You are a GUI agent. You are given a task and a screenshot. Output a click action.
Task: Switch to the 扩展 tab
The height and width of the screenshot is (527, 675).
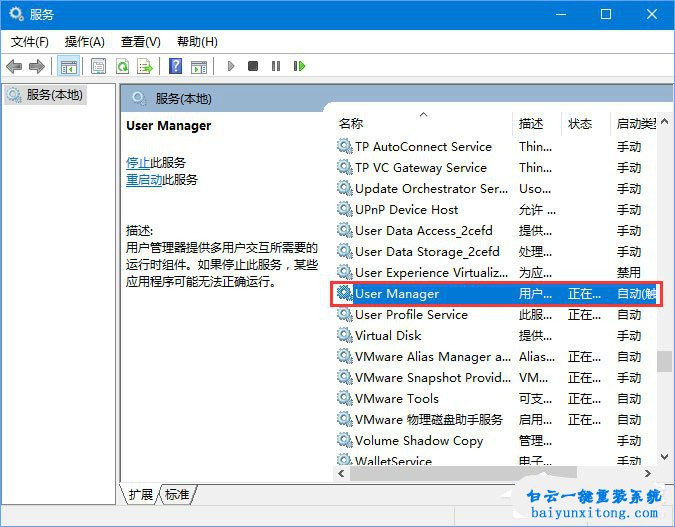140,494
